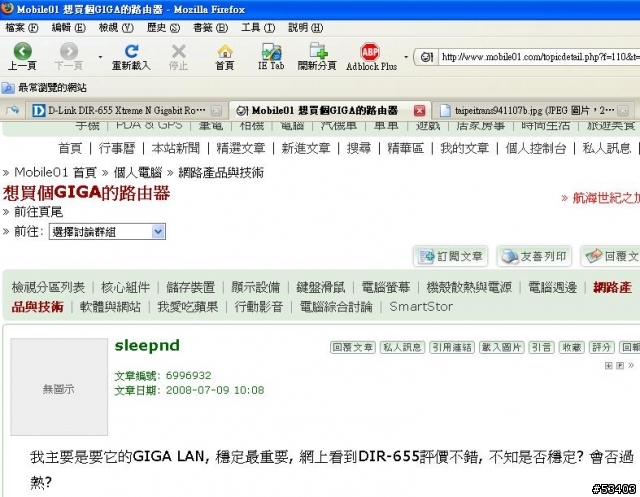Close the D-Link DIR-655 tab

click(x=216, y=110)
